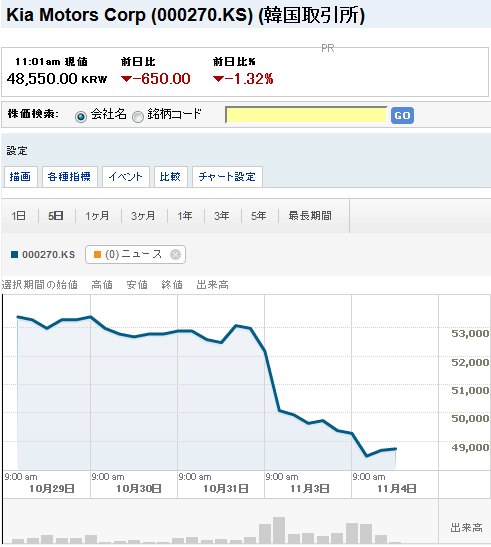Image resolution: width=491 pixels, height=547 pixels.
Task: Select the 3年 time range
Action: [x=222, y=216]
